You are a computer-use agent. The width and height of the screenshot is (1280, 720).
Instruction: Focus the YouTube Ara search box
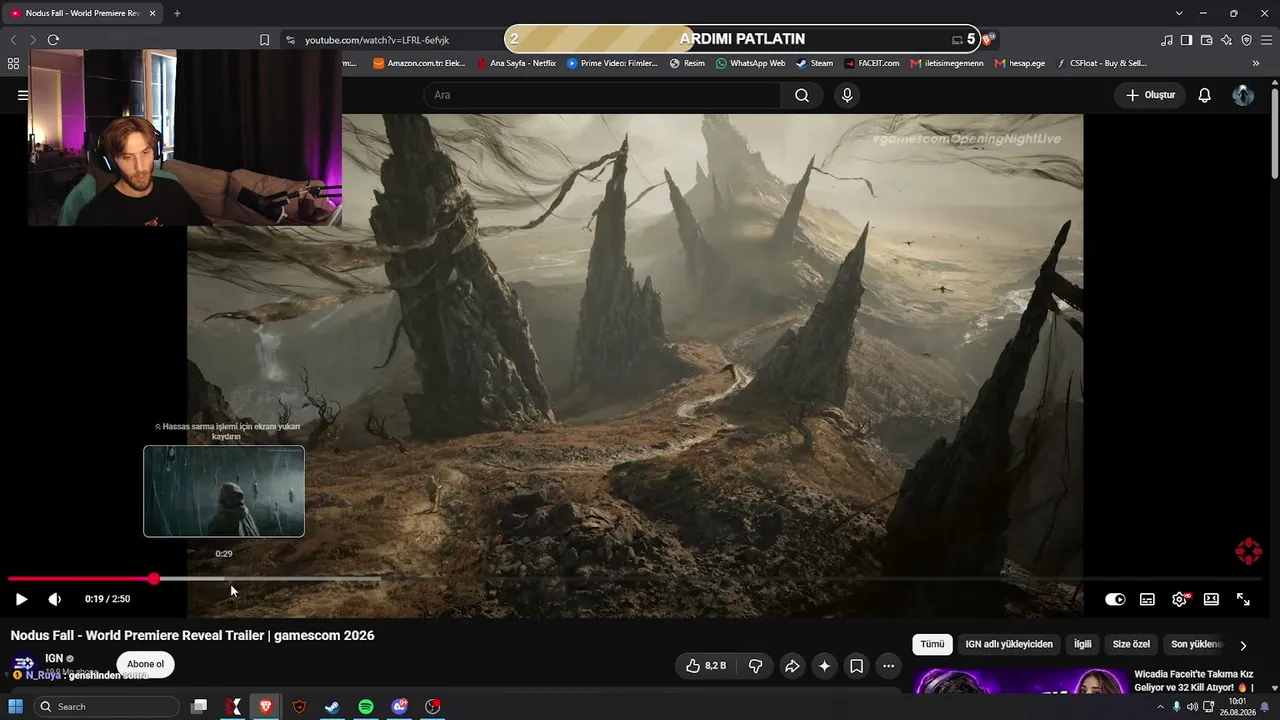tap(602, 95)
